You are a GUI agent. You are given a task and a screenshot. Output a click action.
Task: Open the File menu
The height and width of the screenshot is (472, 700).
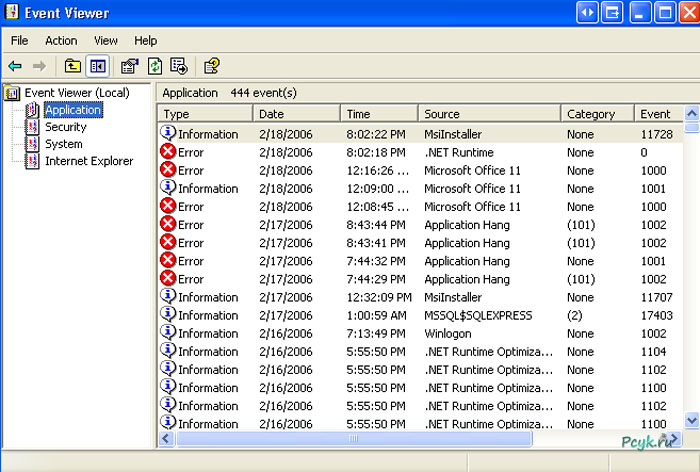tap(19, 41)
